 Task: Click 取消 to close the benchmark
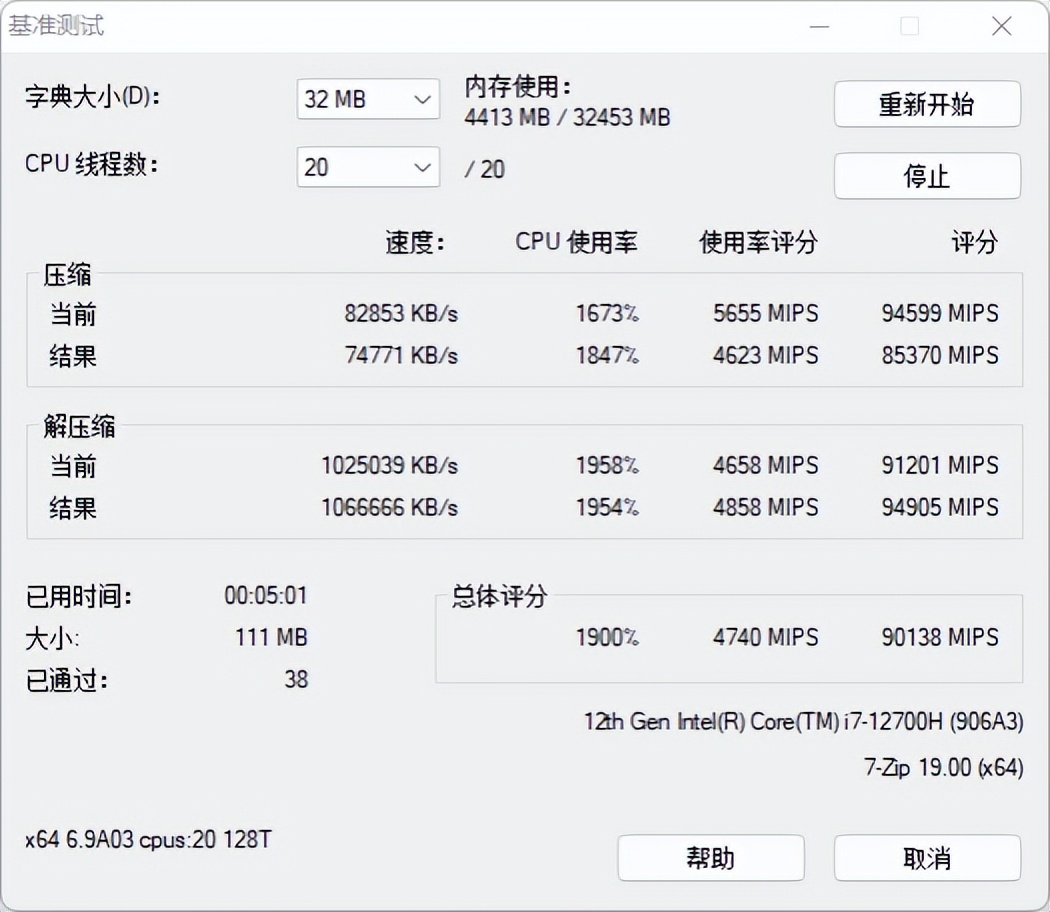pos(926,857)
